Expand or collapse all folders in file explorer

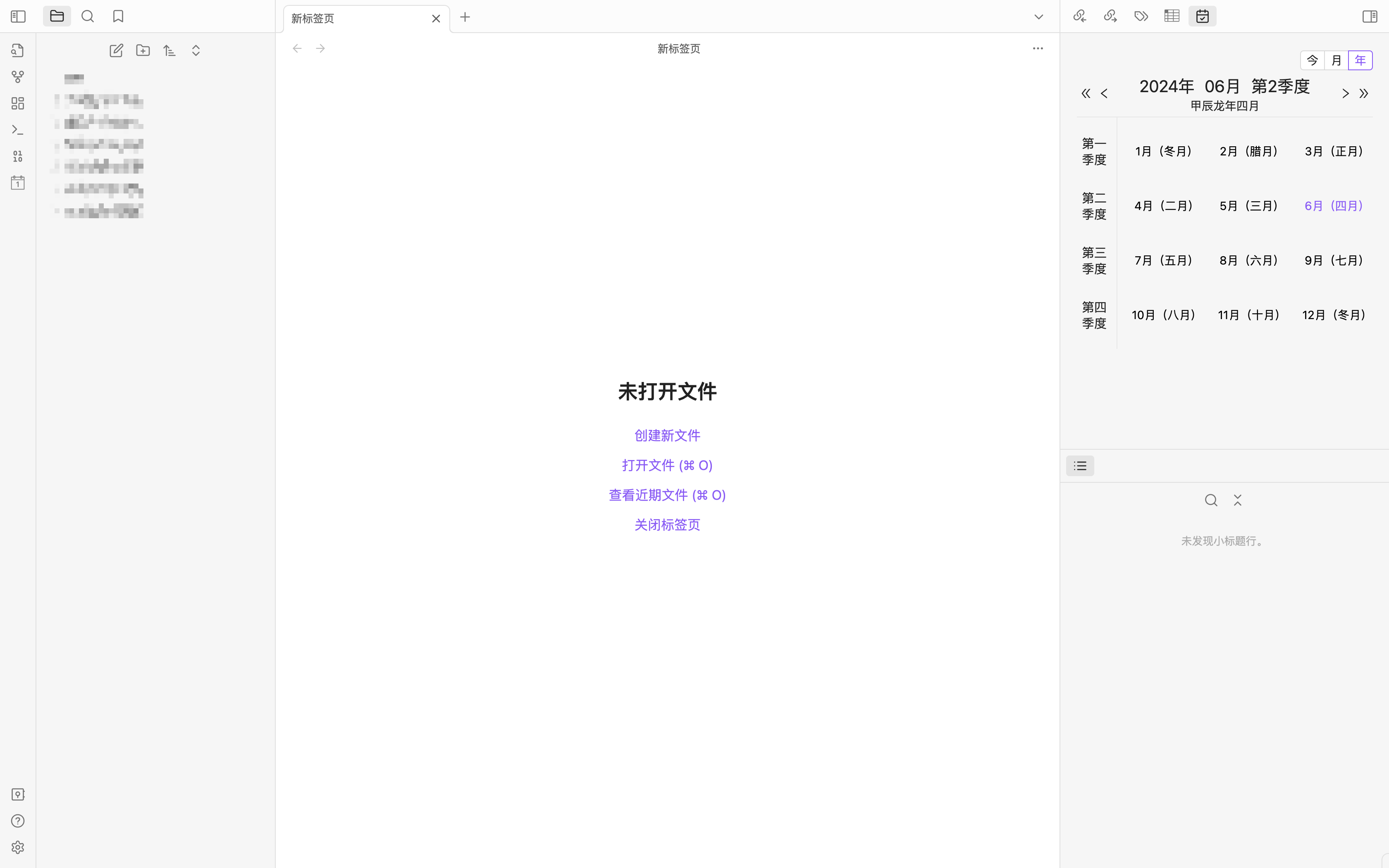196,50
